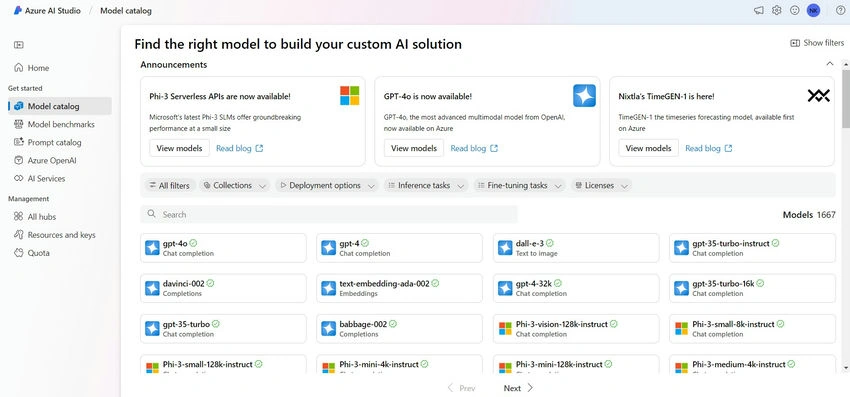850x397 pixels.
Task: Open the gpt-4-32k model card
Action: click(576, 288)
